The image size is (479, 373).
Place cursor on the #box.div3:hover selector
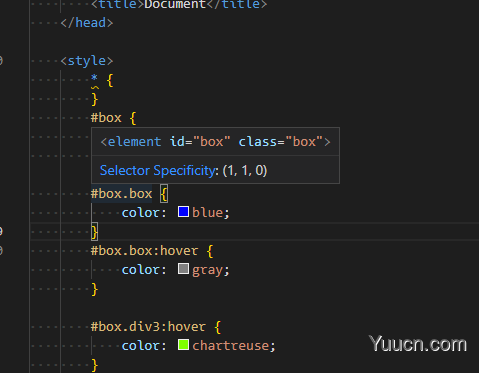[148, 327]
